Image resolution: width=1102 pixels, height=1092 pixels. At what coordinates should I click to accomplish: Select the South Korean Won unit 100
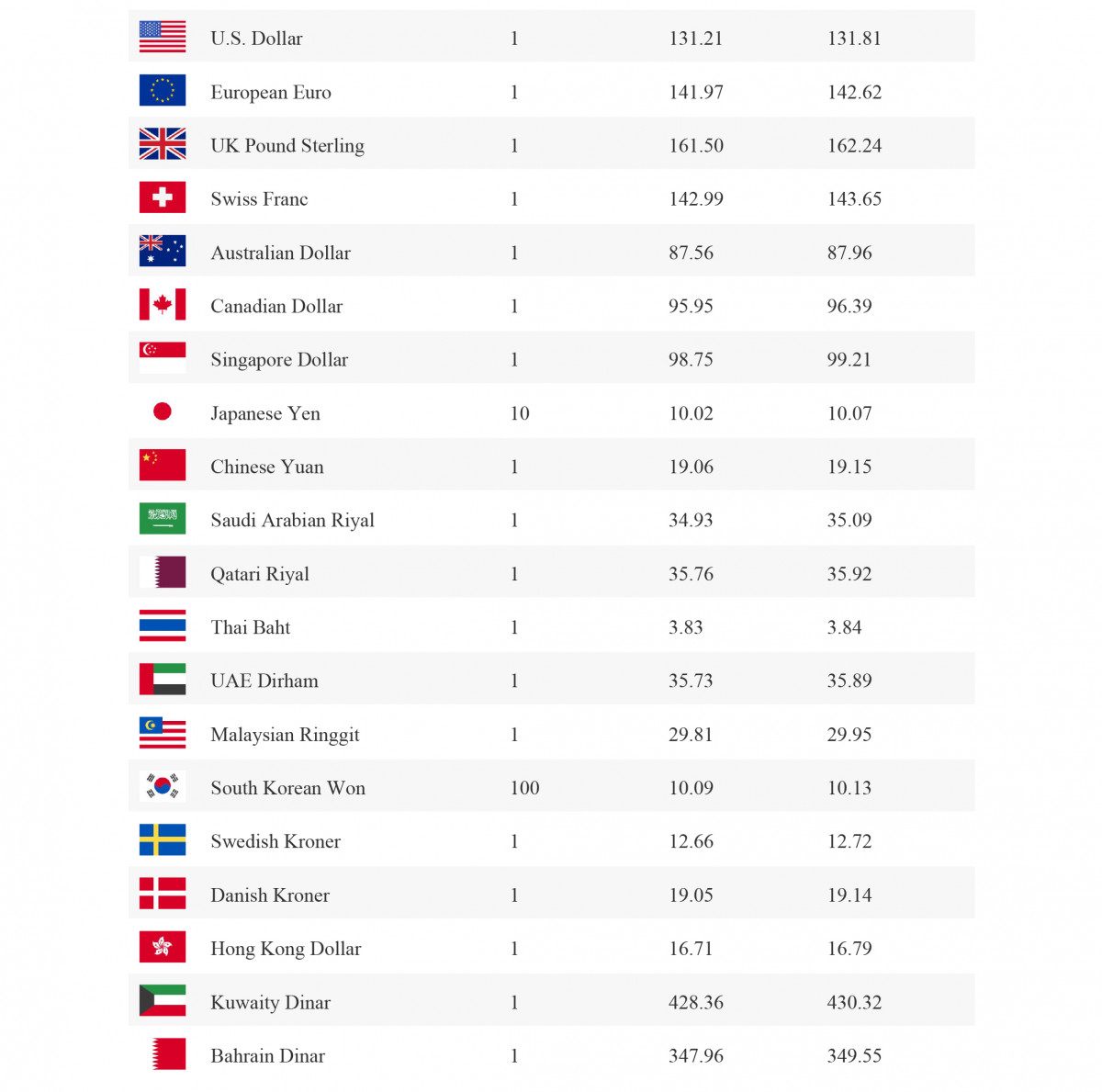(x=524, y=788)
